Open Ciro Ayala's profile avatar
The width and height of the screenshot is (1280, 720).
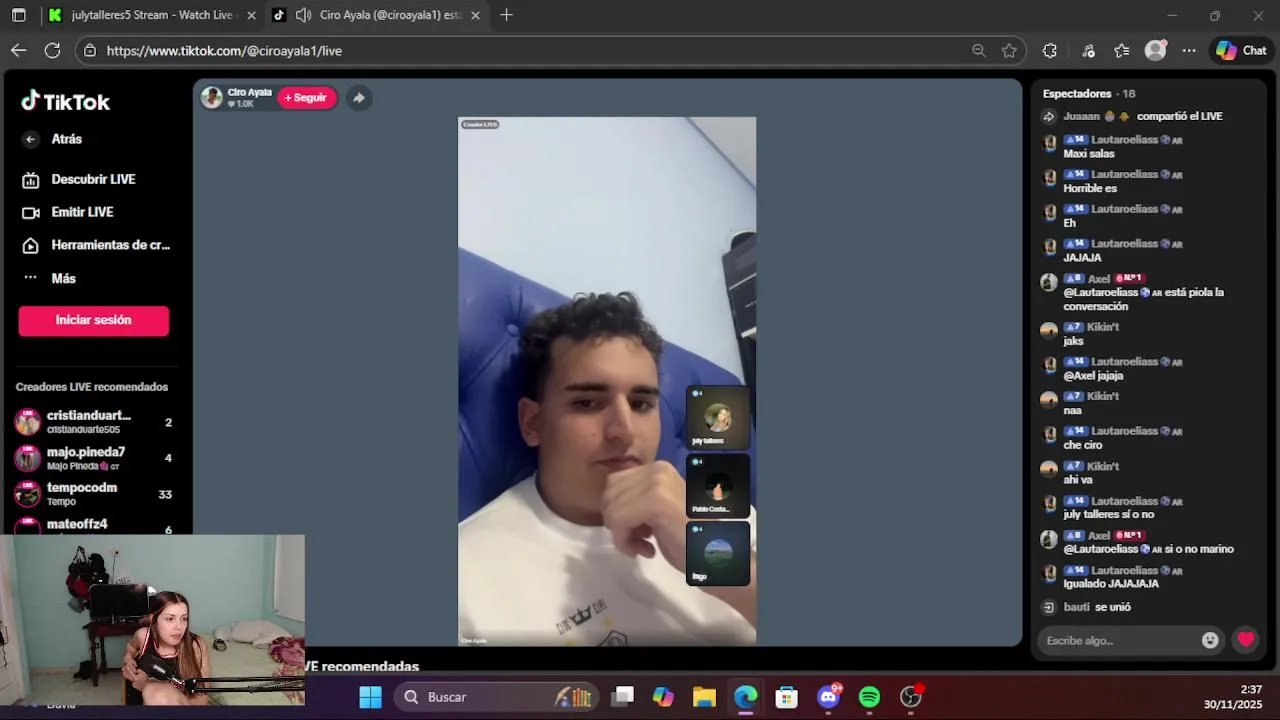(x=211, y=97)
